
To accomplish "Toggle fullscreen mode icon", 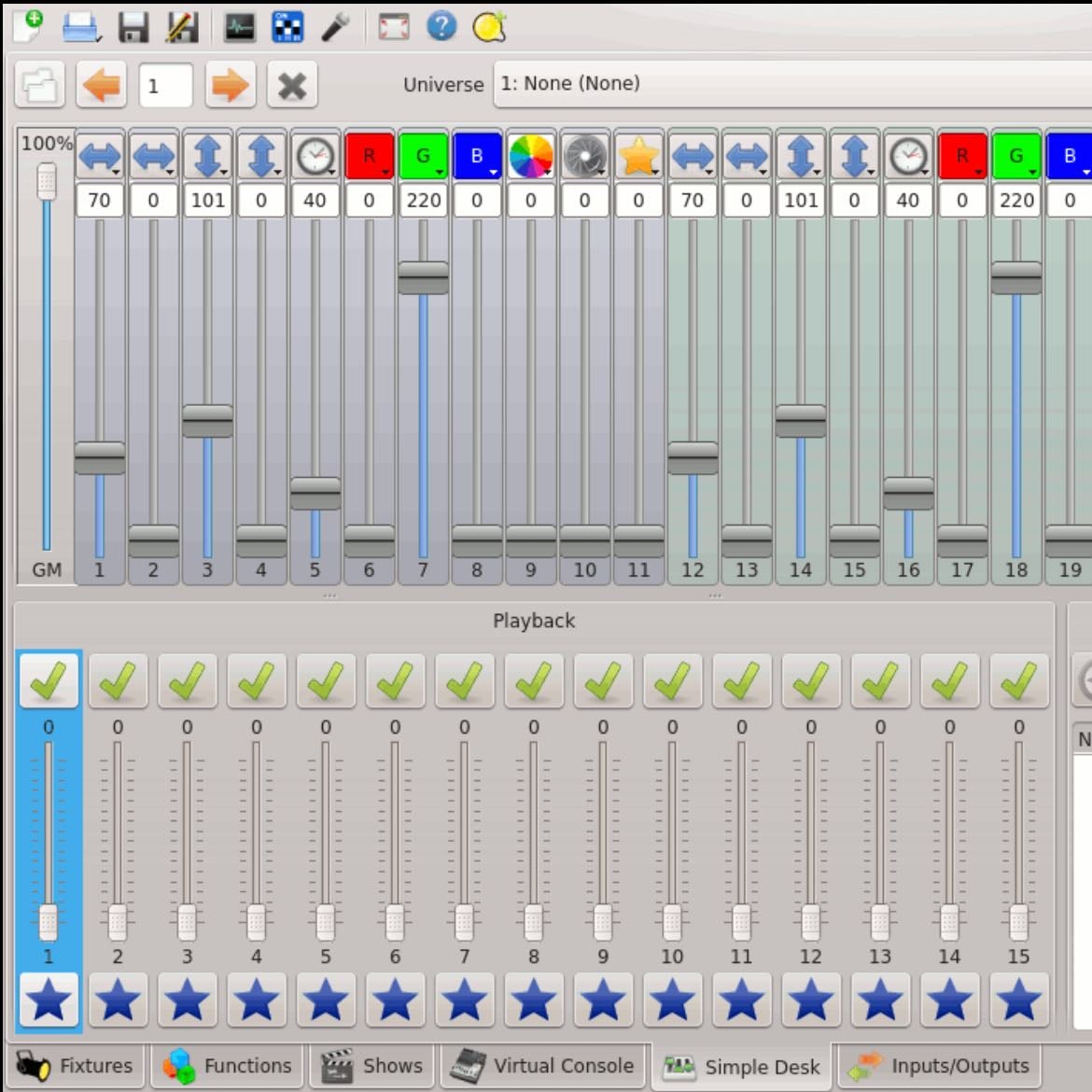I will [394, 28].
